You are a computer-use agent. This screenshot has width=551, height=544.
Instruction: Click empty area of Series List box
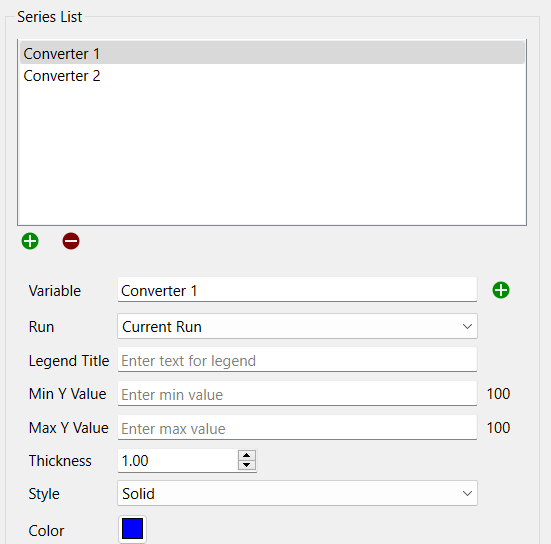(272, 155)
